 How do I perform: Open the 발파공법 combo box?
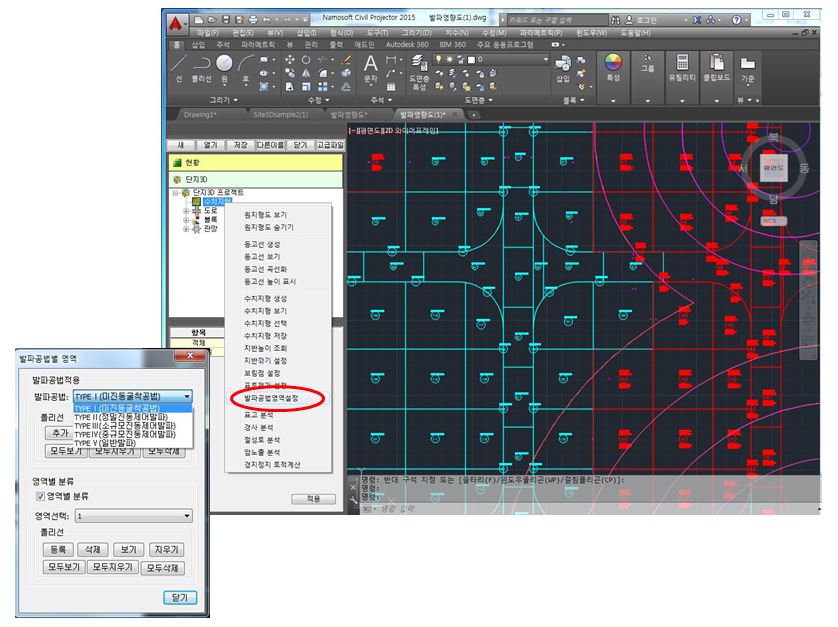(133, 396)
